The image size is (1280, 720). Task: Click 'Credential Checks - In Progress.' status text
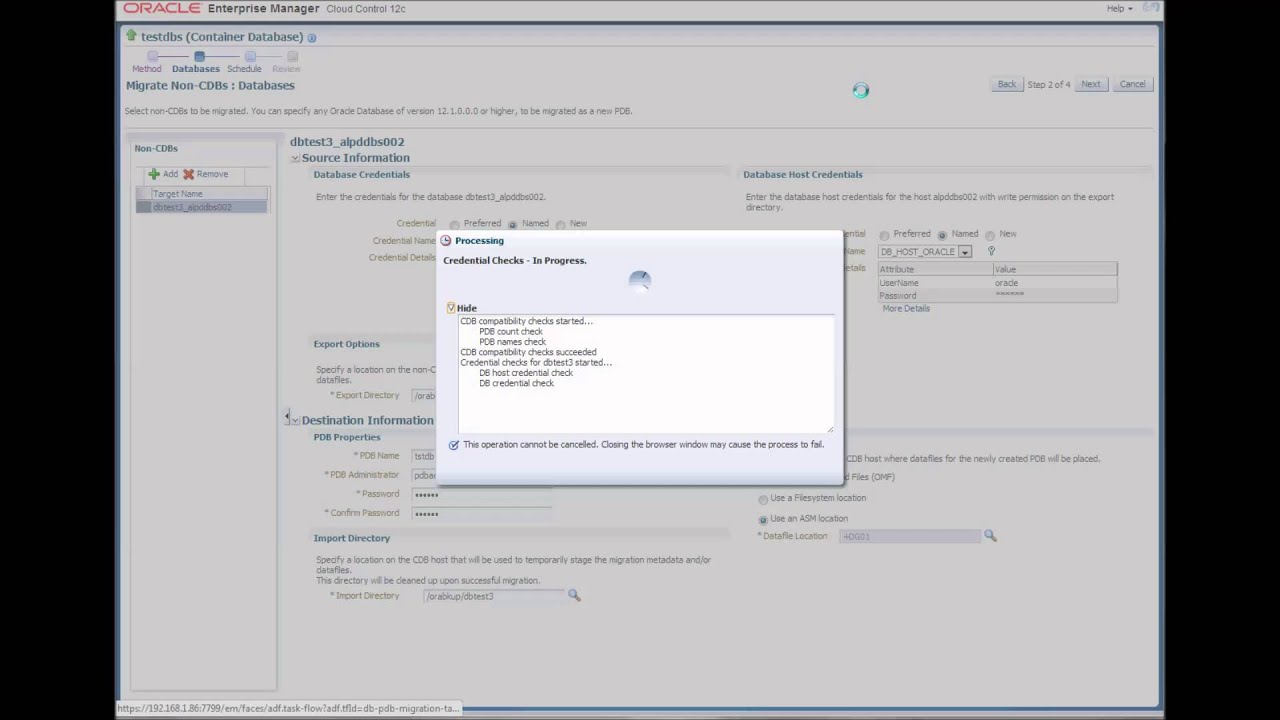[x=515, y=261]
